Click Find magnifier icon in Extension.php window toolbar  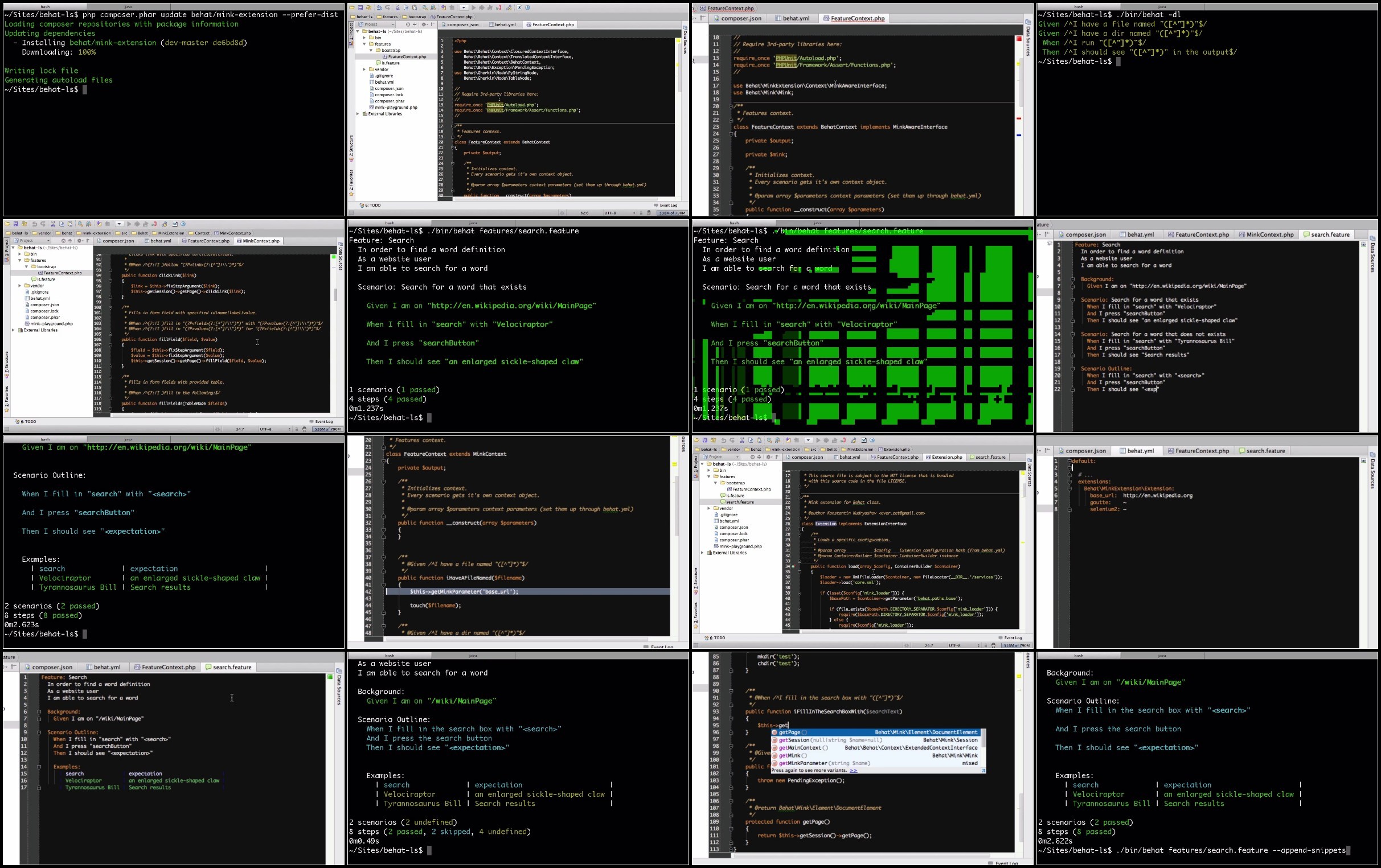tap(769, 441)
